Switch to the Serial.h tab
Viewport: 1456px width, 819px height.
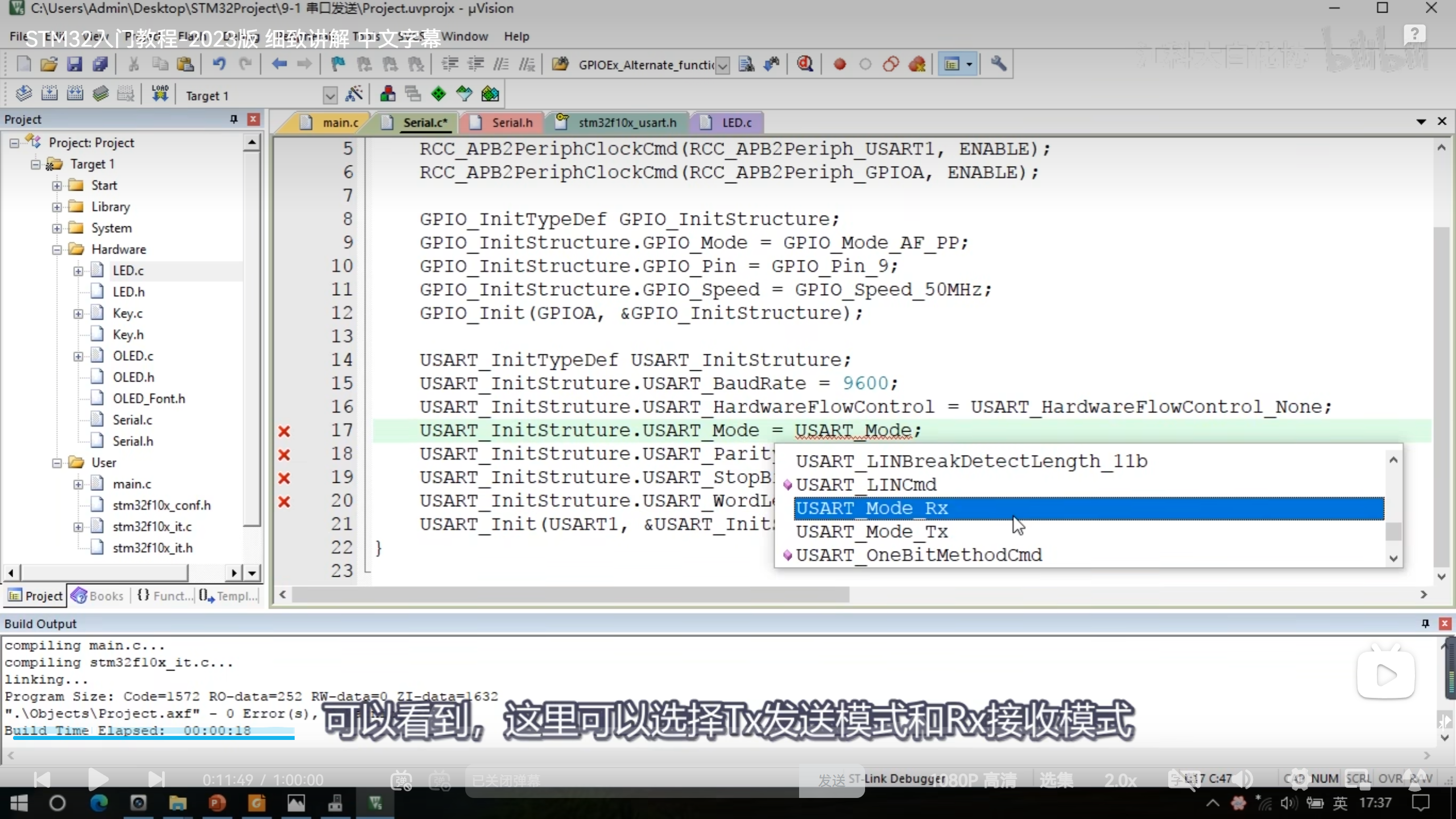(x=511, y=122)
